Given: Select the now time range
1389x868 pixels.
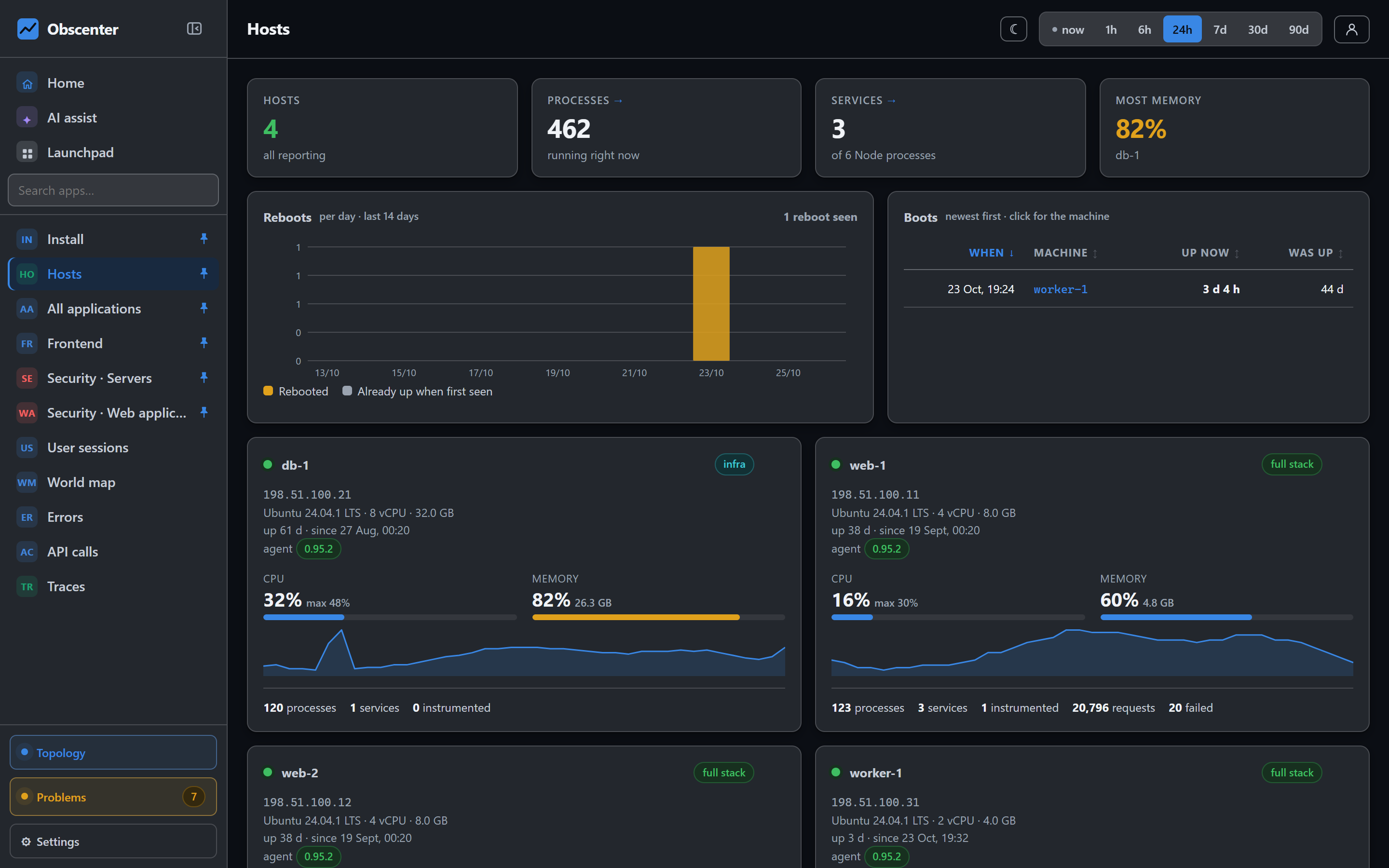Looking at the screenshot, I should [x=1068, y=29].
